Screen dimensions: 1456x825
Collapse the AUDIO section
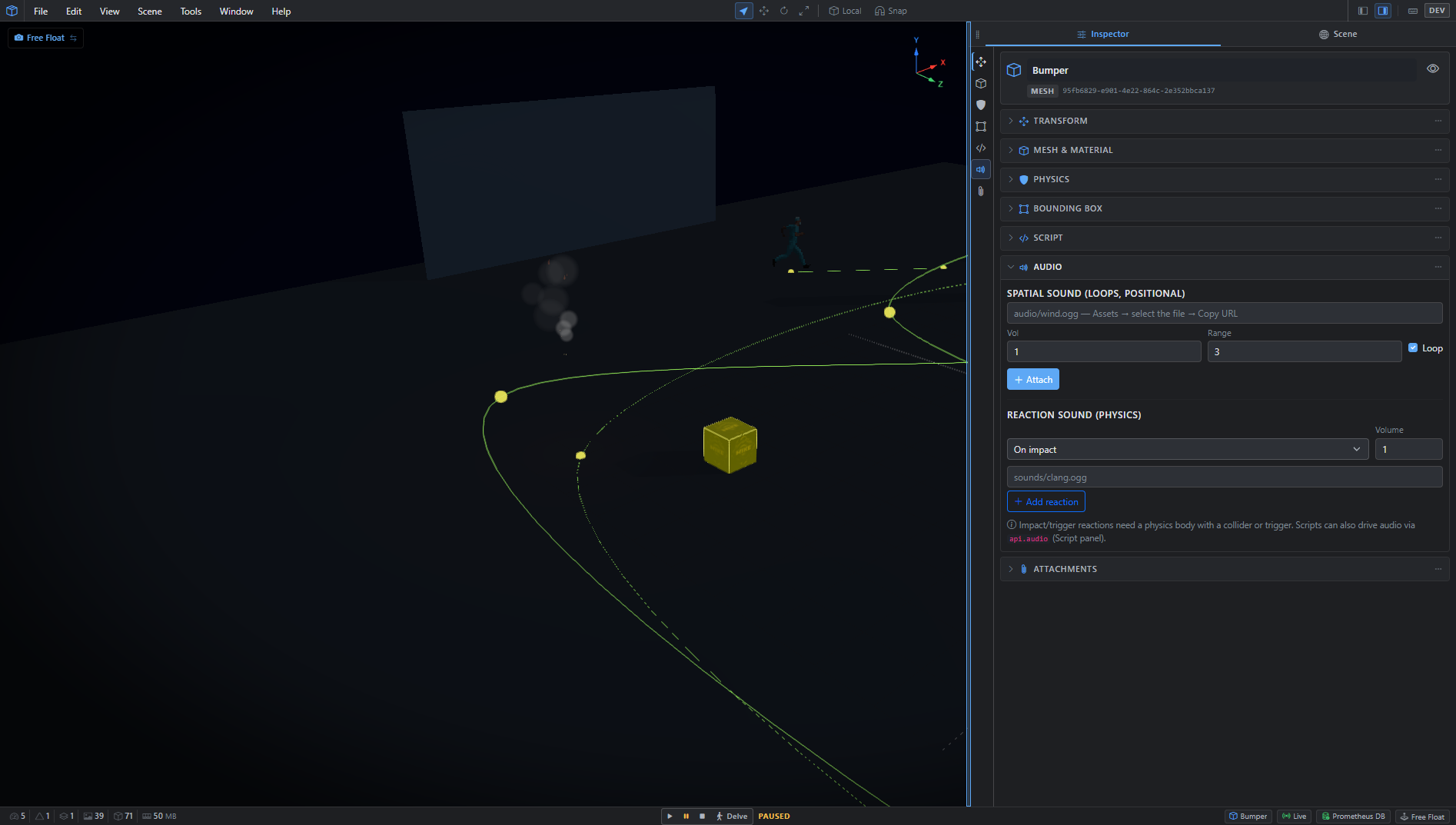[x=1225, y=267]
